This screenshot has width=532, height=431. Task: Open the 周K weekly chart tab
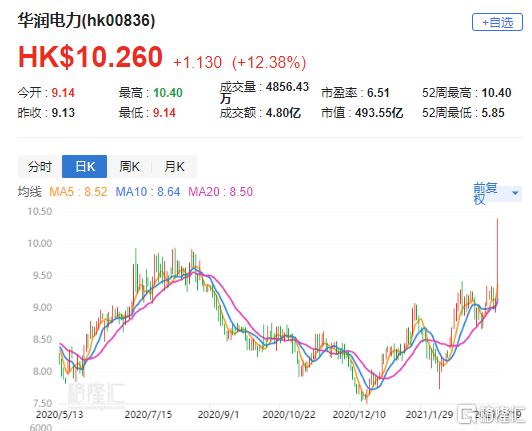point(129,167)
